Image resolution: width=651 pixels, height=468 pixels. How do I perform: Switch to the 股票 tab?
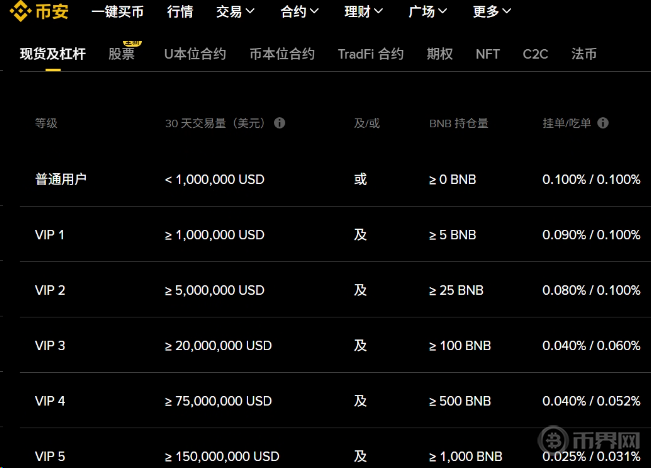pyautogui.click(x=122, y=54)
